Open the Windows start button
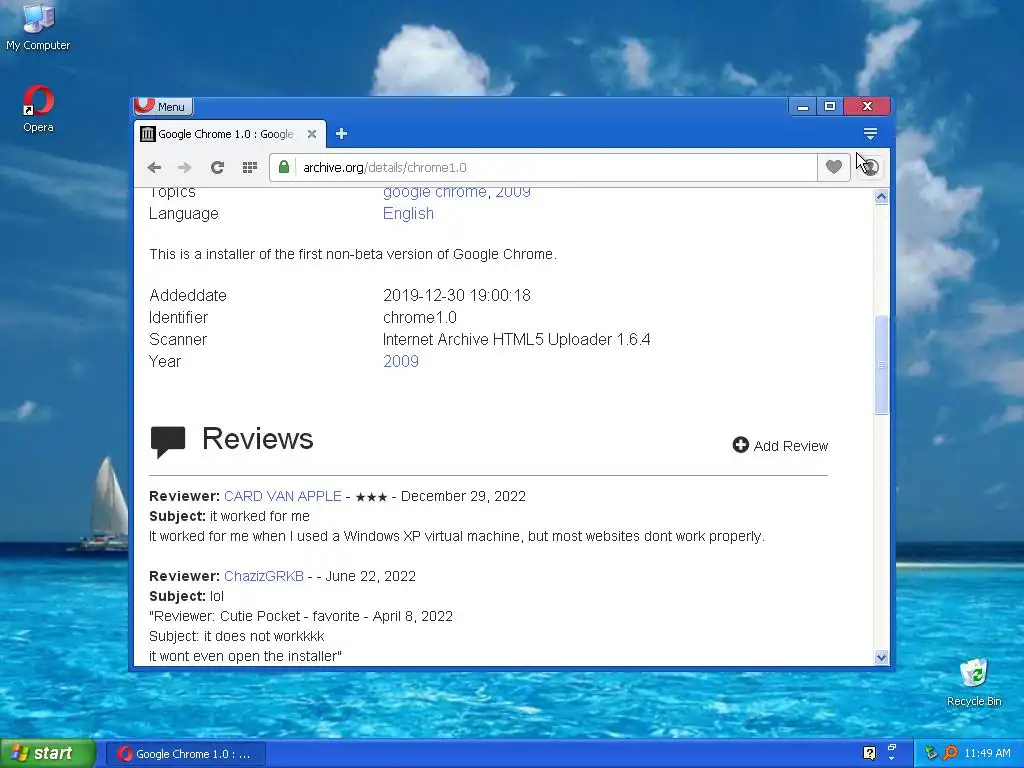The height and width of the screenshot is (768, 1024). (x=48, y=754)
